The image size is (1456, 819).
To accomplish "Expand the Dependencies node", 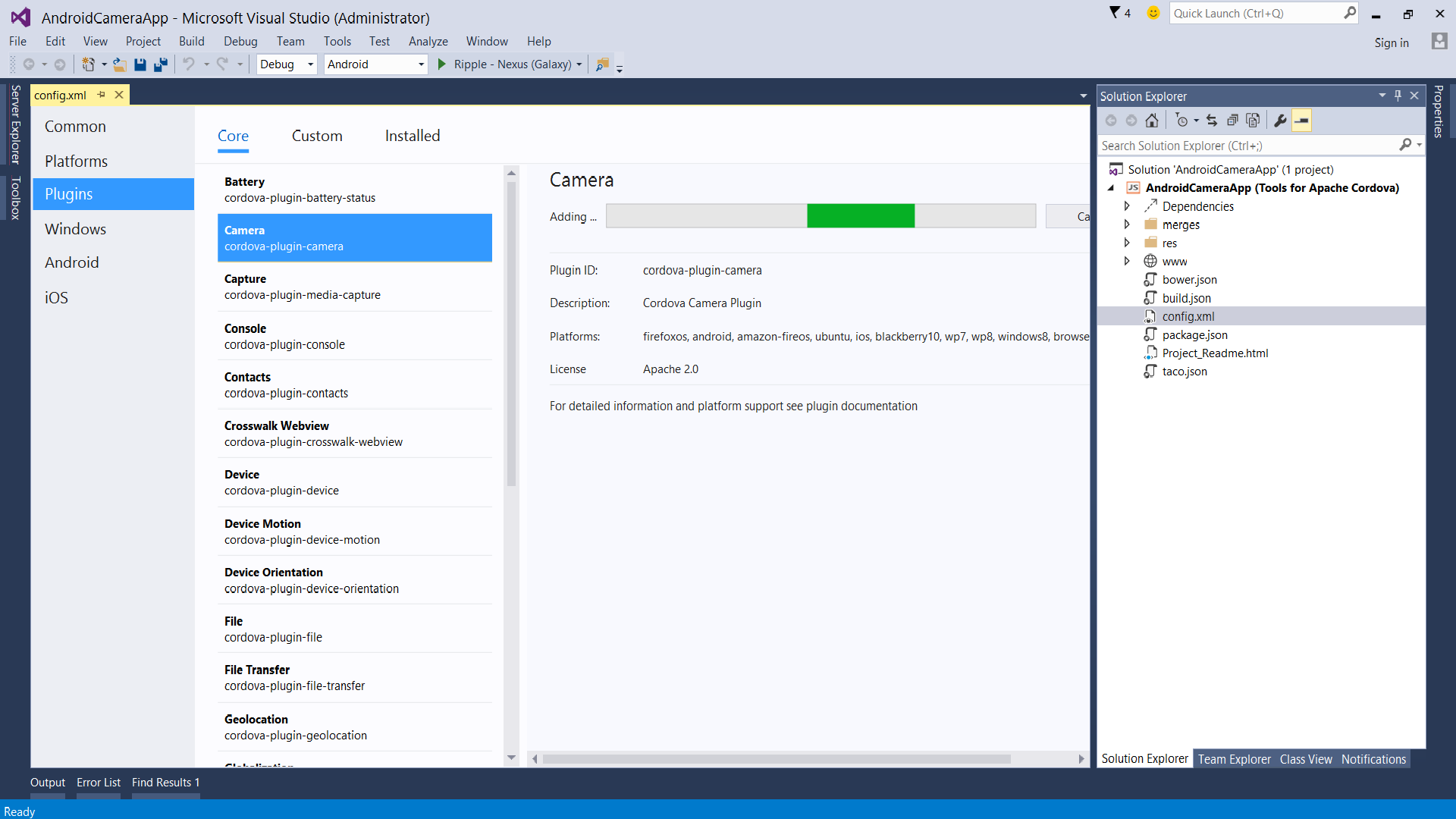I will pos(1127,206).
